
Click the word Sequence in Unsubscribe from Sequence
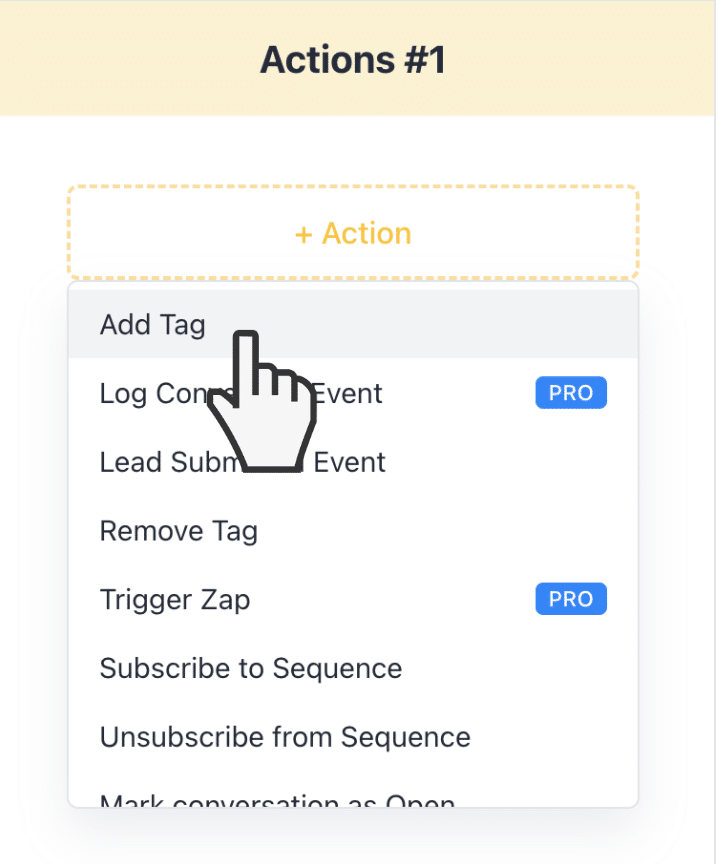[x=406, y=737]
